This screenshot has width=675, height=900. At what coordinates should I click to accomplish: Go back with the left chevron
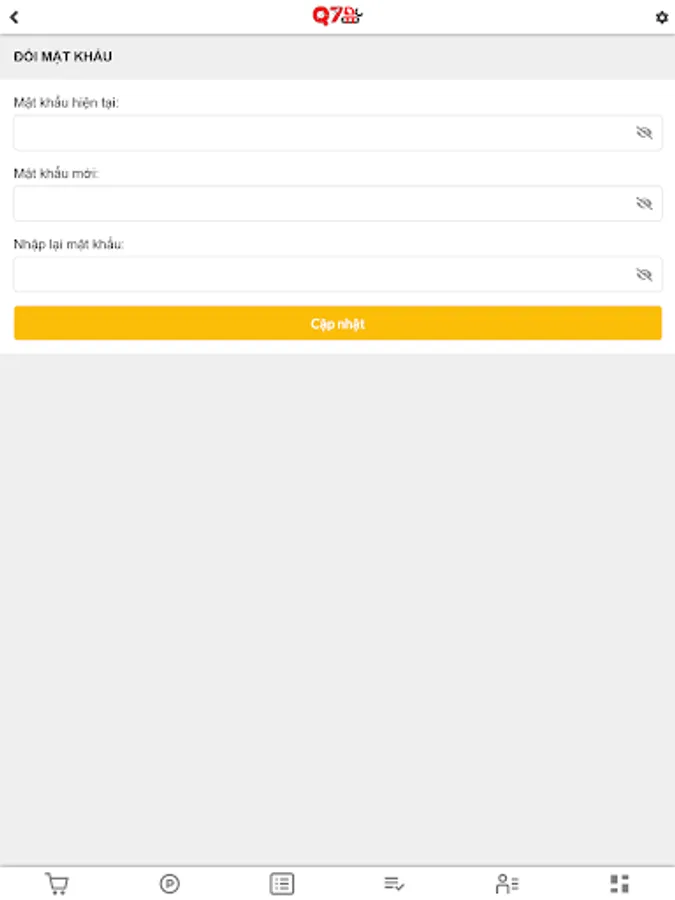tap(14, 17)
